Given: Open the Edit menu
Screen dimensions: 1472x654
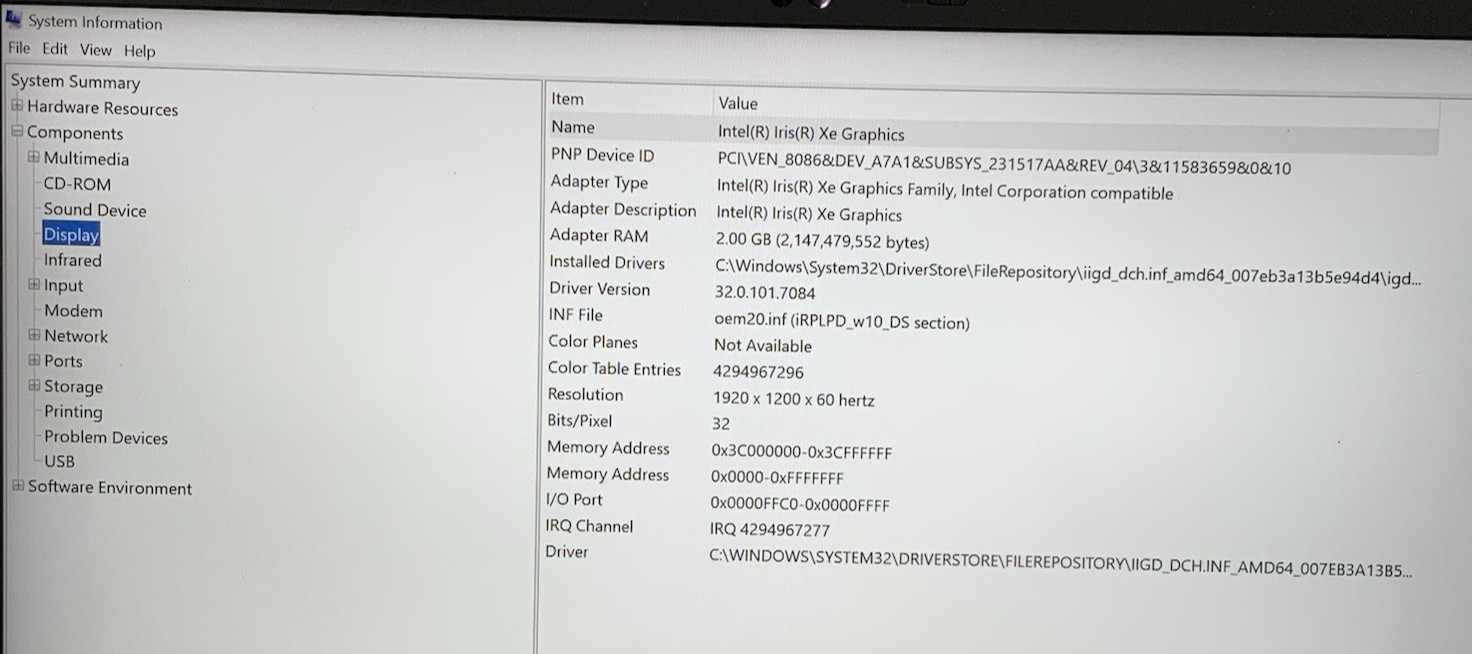Looking at the screenshot, I should pyautogui.click(x=55, y=49).
